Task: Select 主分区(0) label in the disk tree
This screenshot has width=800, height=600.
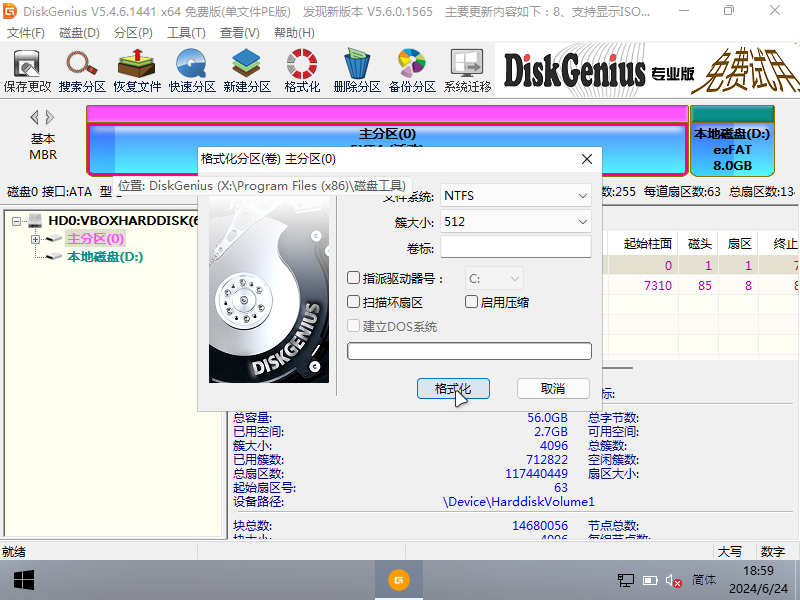Action: pos(95,239)
